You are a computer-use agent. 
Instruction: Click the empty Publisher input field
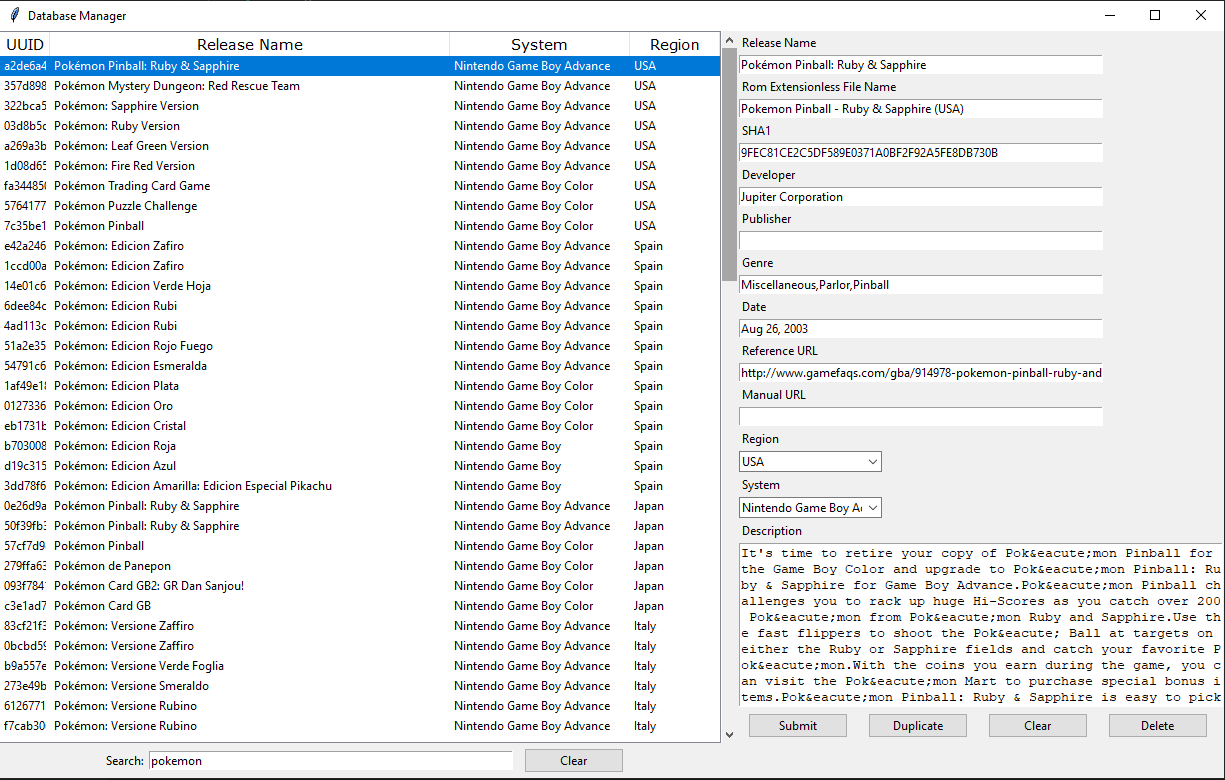tap(920, 241)
